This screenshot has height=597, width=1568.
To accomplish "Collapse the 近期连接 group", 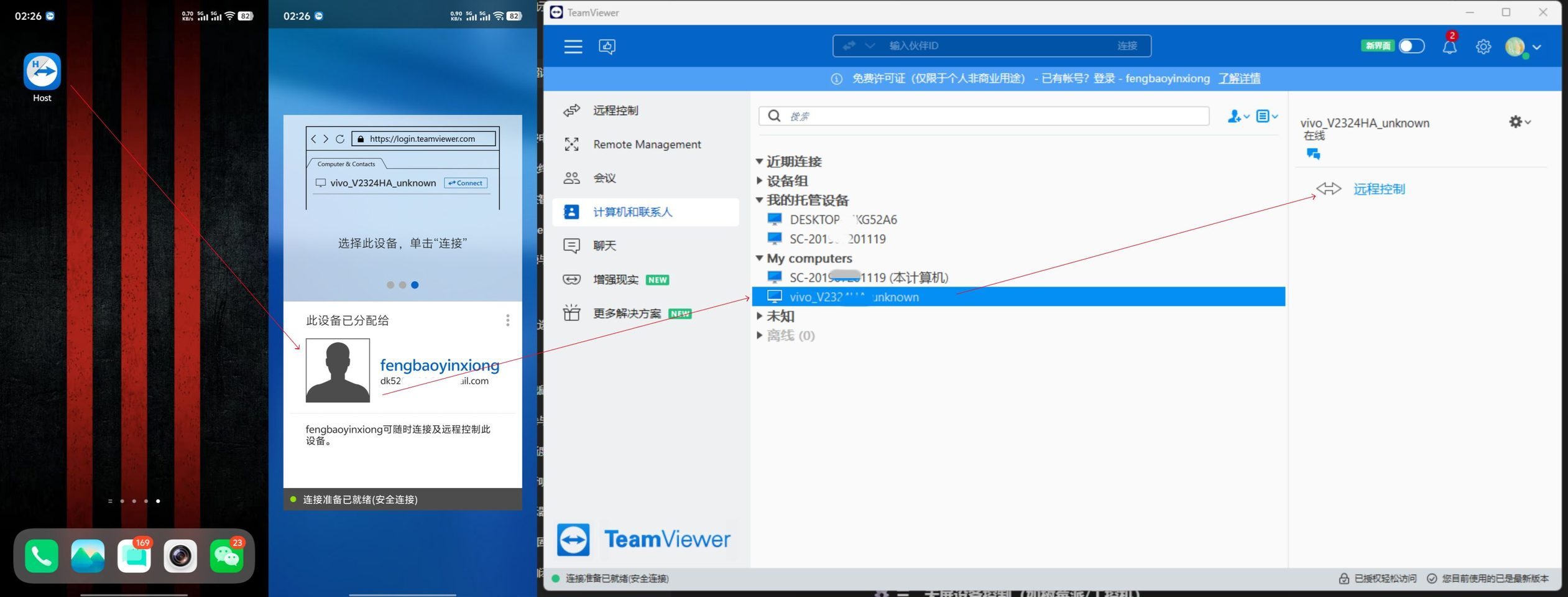I will [759, 161].
